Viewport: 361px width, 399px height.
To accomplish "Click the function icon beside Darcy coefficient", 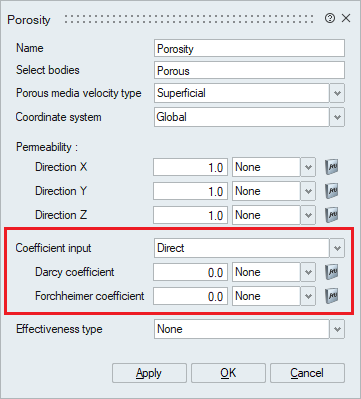I will (x=332, y=272).
